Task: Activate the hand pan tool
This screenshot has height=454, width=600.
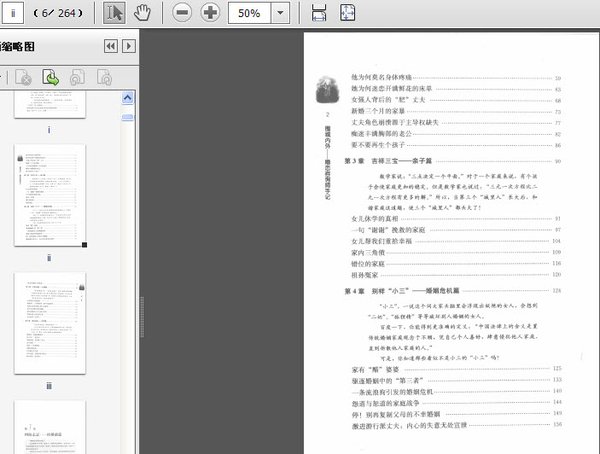Action: 142,14
